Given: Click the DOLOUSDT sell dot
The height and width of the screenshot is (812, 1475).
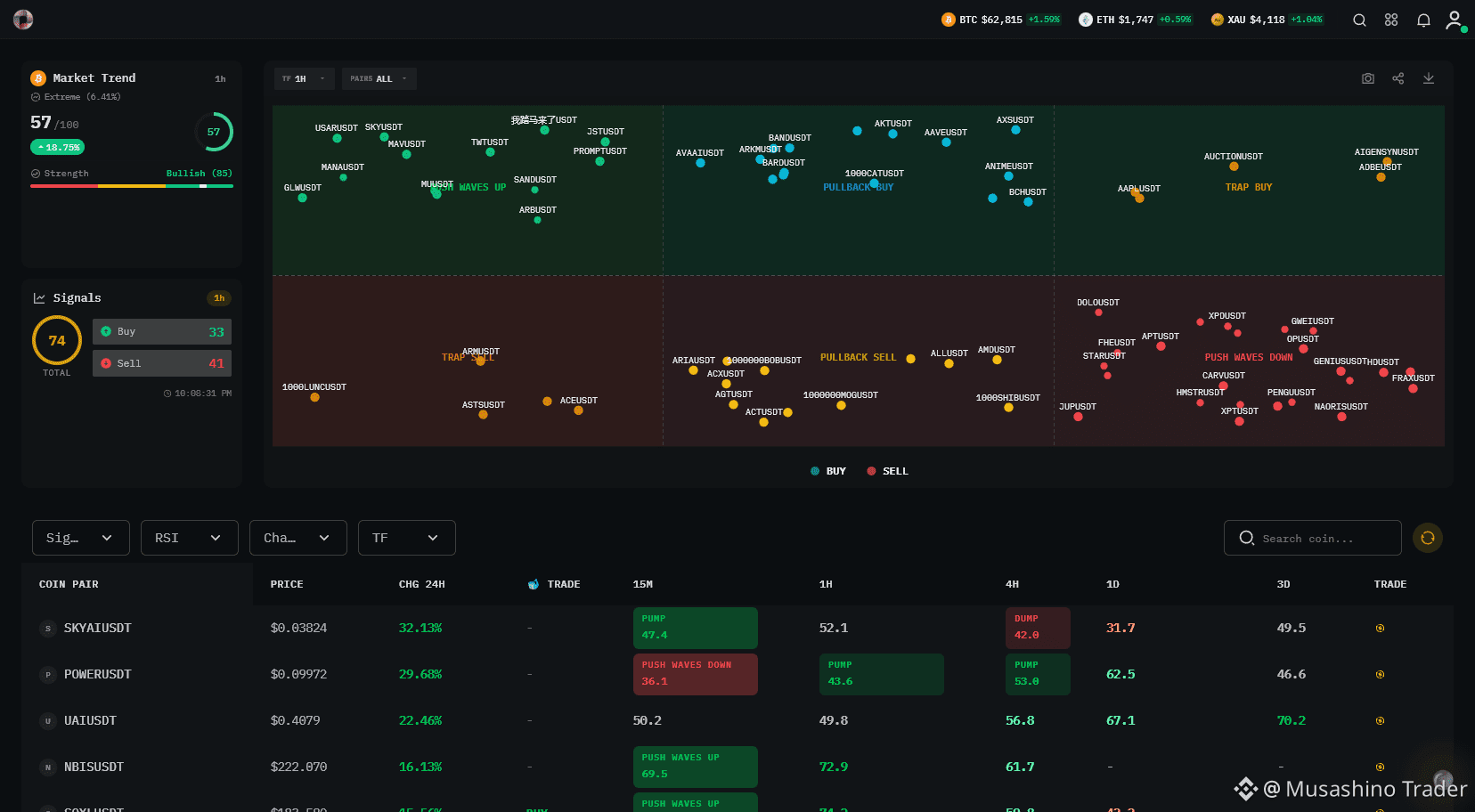Looking at the screenshot, I should click(1098, 313).
